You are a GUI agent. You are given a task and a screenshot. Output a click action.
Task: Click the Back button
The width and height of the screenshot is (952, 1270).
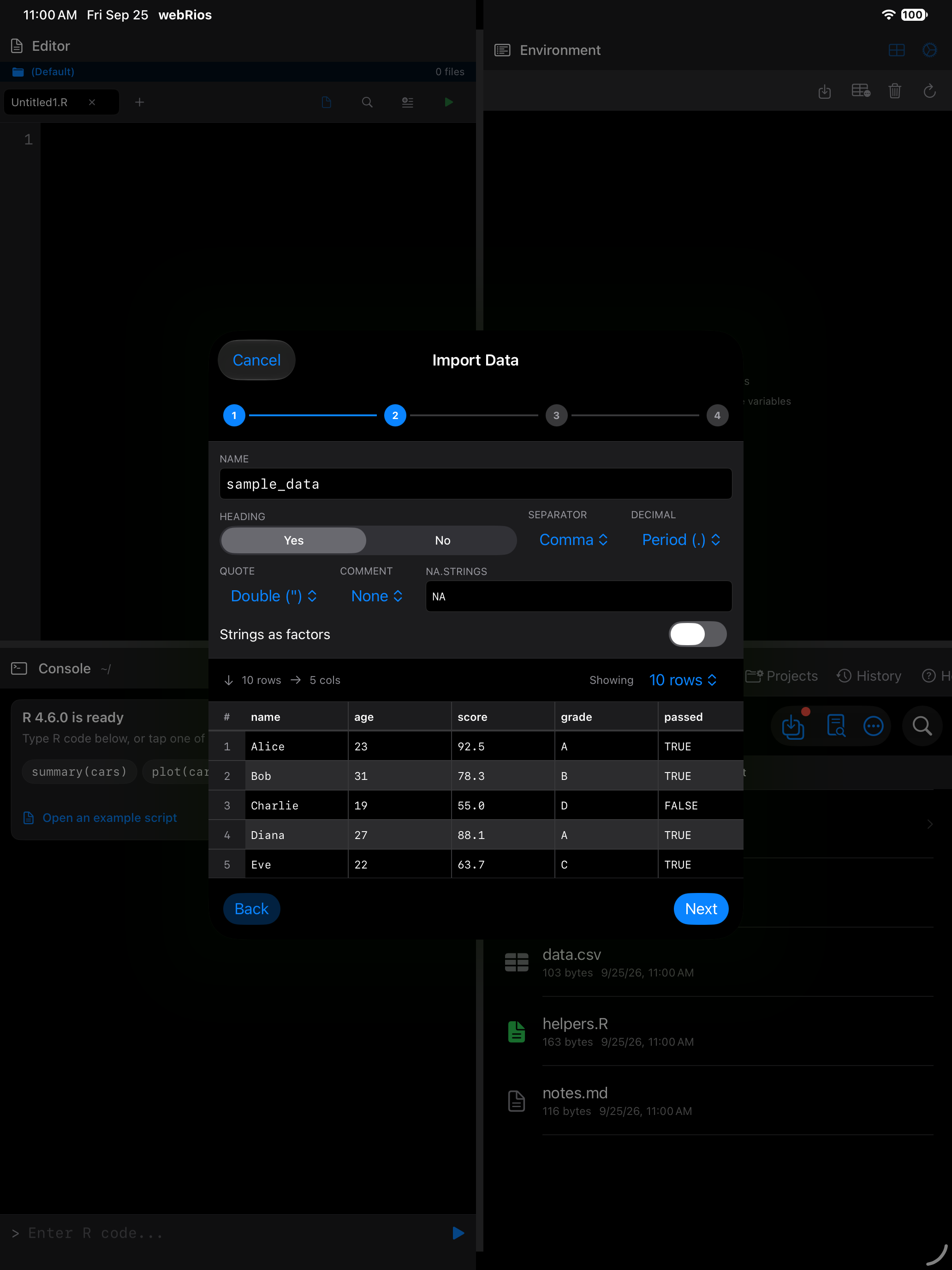pos(251,909)
